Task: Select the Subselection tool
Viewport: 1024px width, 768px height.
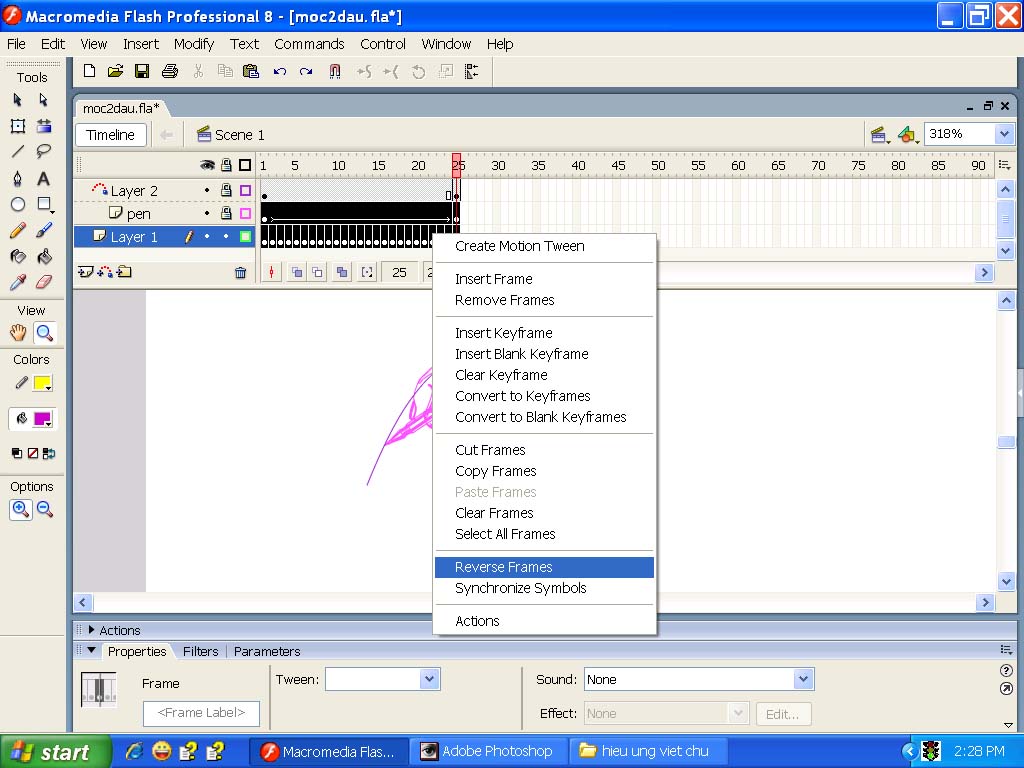Action: pos(44,100)
